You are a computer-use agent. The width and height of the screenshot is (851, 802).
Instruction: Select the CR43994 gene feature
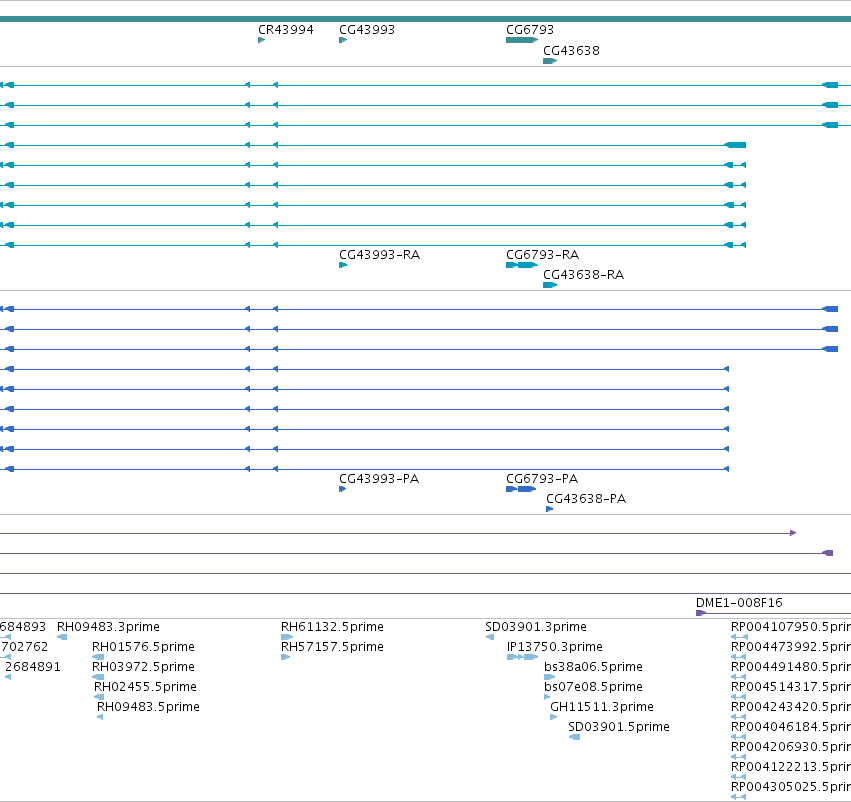(x=262, y=40)
